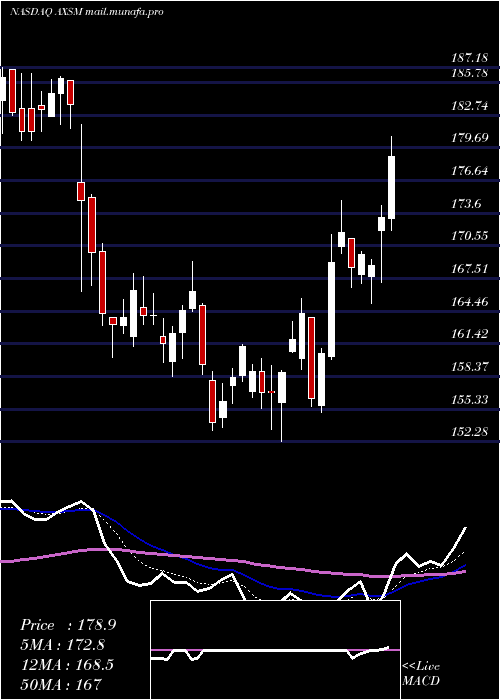Click the 161.42 price level label
The image size is (500, 700).
(470, 334)
